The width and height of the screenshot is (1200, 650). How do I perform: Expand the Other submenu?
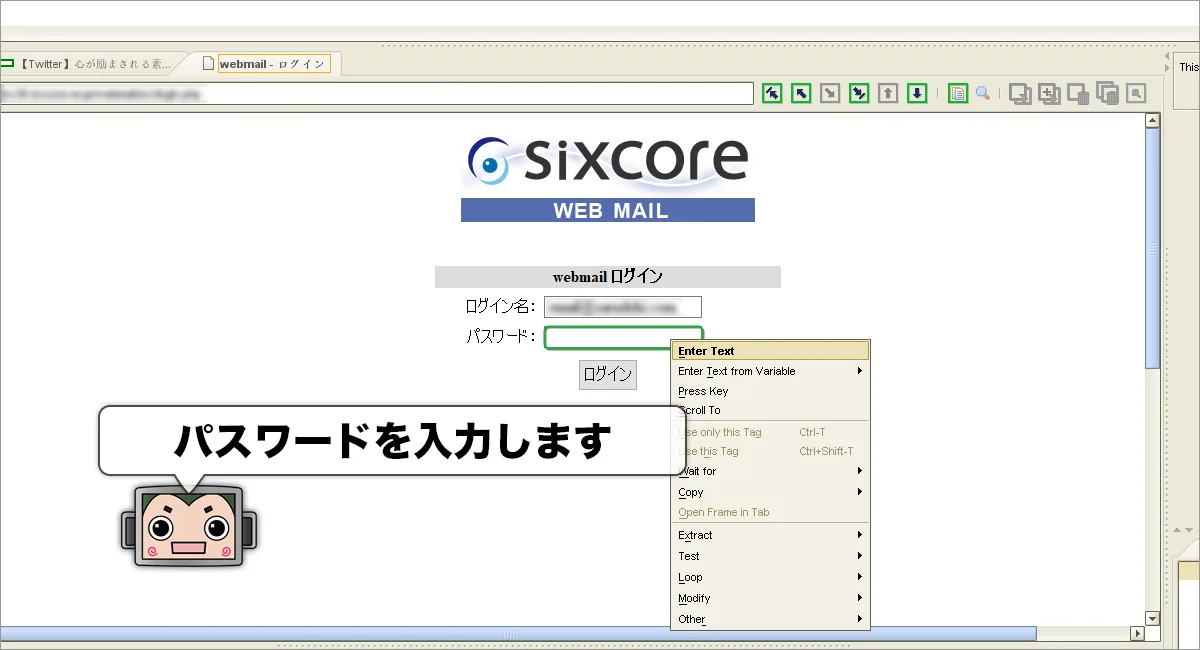(x=770, y=619)
